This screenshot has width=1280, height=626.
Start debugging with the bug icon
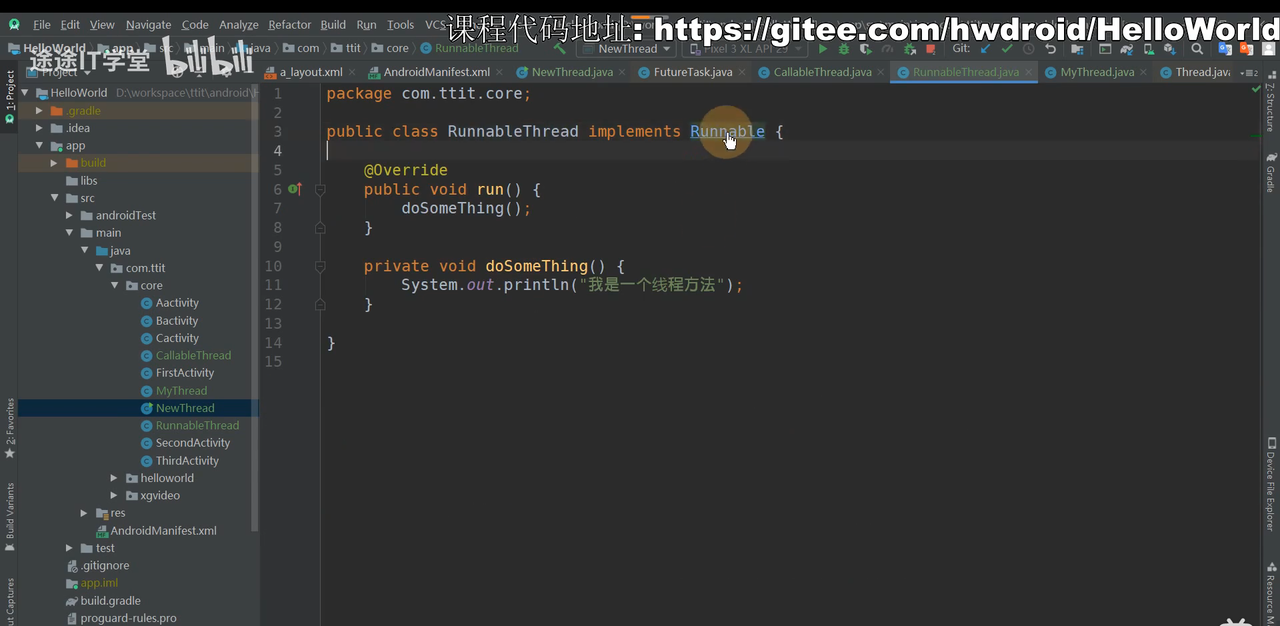tap(844, 48)
